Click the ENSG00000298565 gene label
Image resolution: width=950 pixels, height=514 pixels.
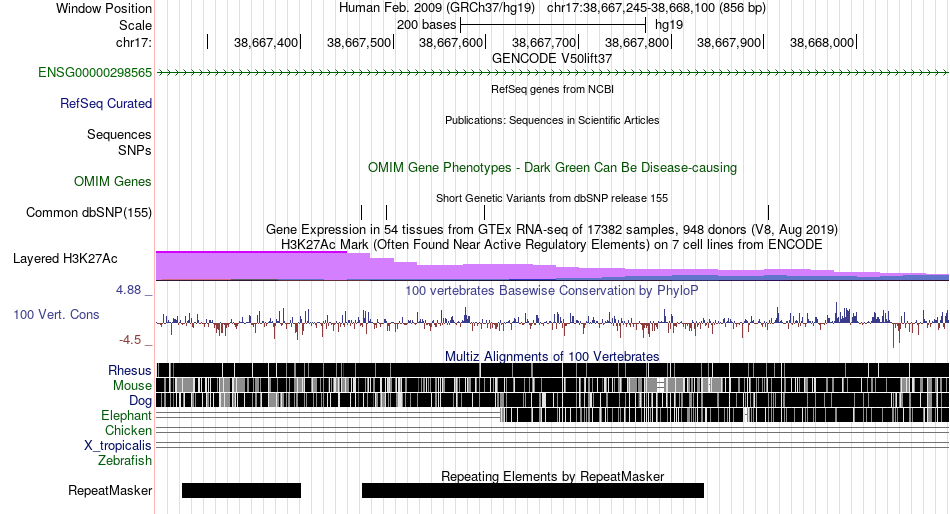coord(95,73)
